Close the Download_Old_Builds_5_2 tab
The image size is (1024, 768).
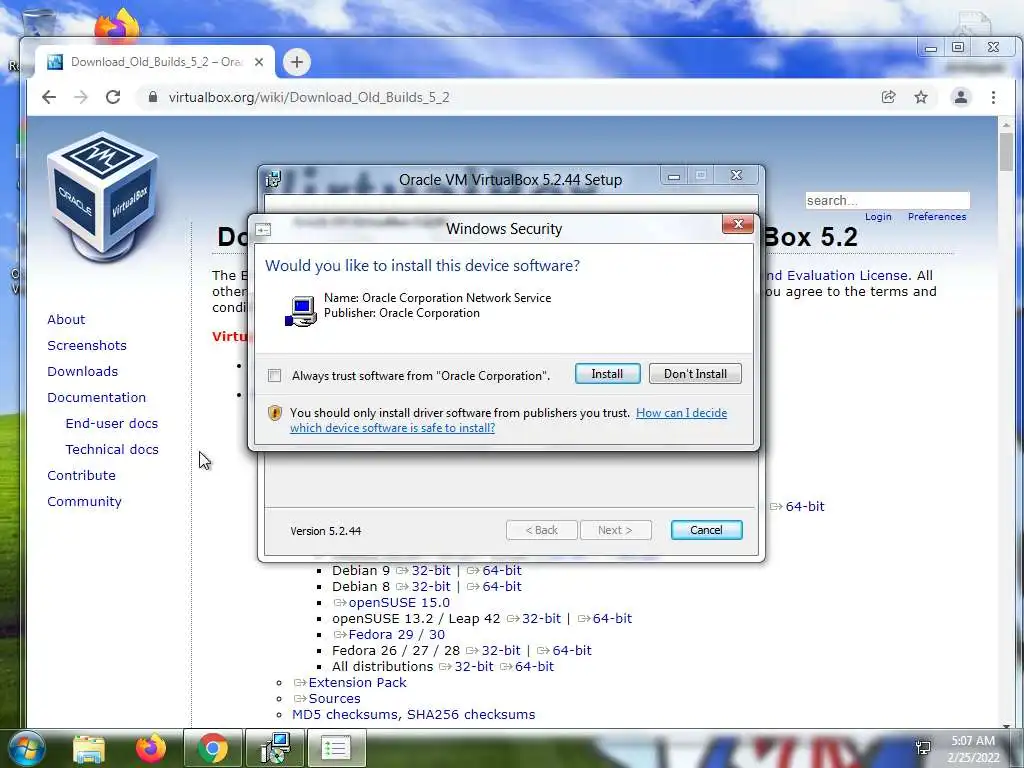tap(259, 62)
